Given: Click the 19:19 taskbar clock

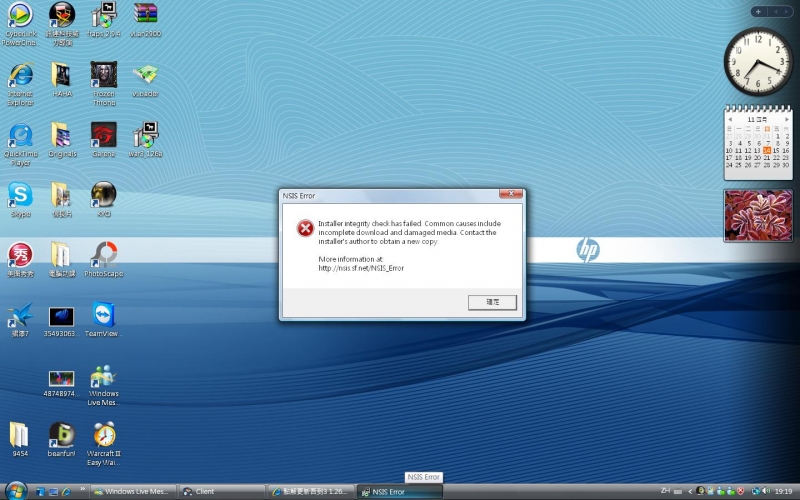Looking at the screenshot, I should pos(784,492).
